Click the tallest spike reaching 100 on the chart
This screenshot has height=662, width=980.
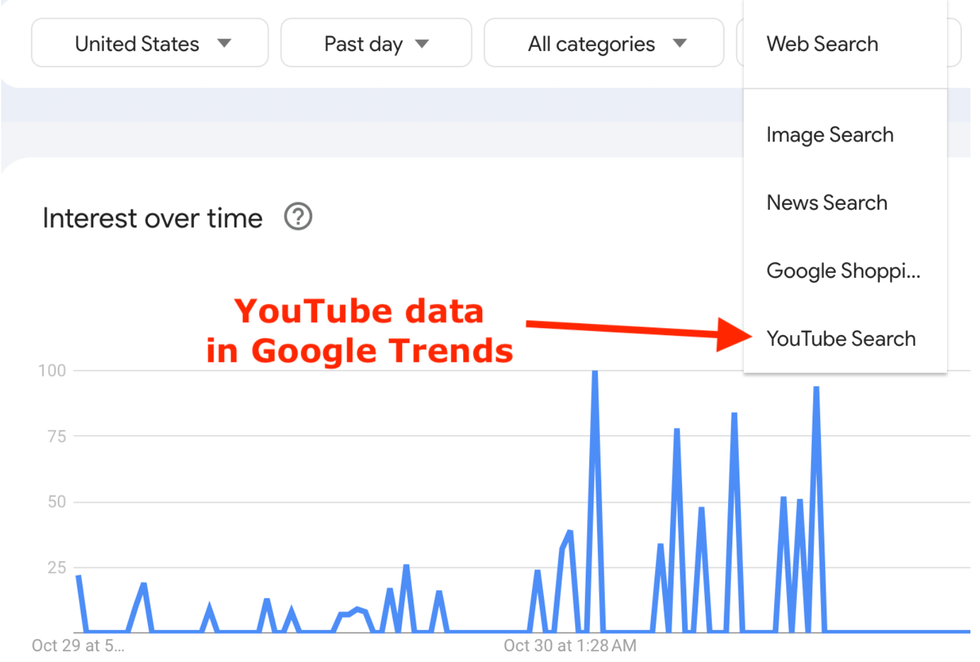pos(594,372)
